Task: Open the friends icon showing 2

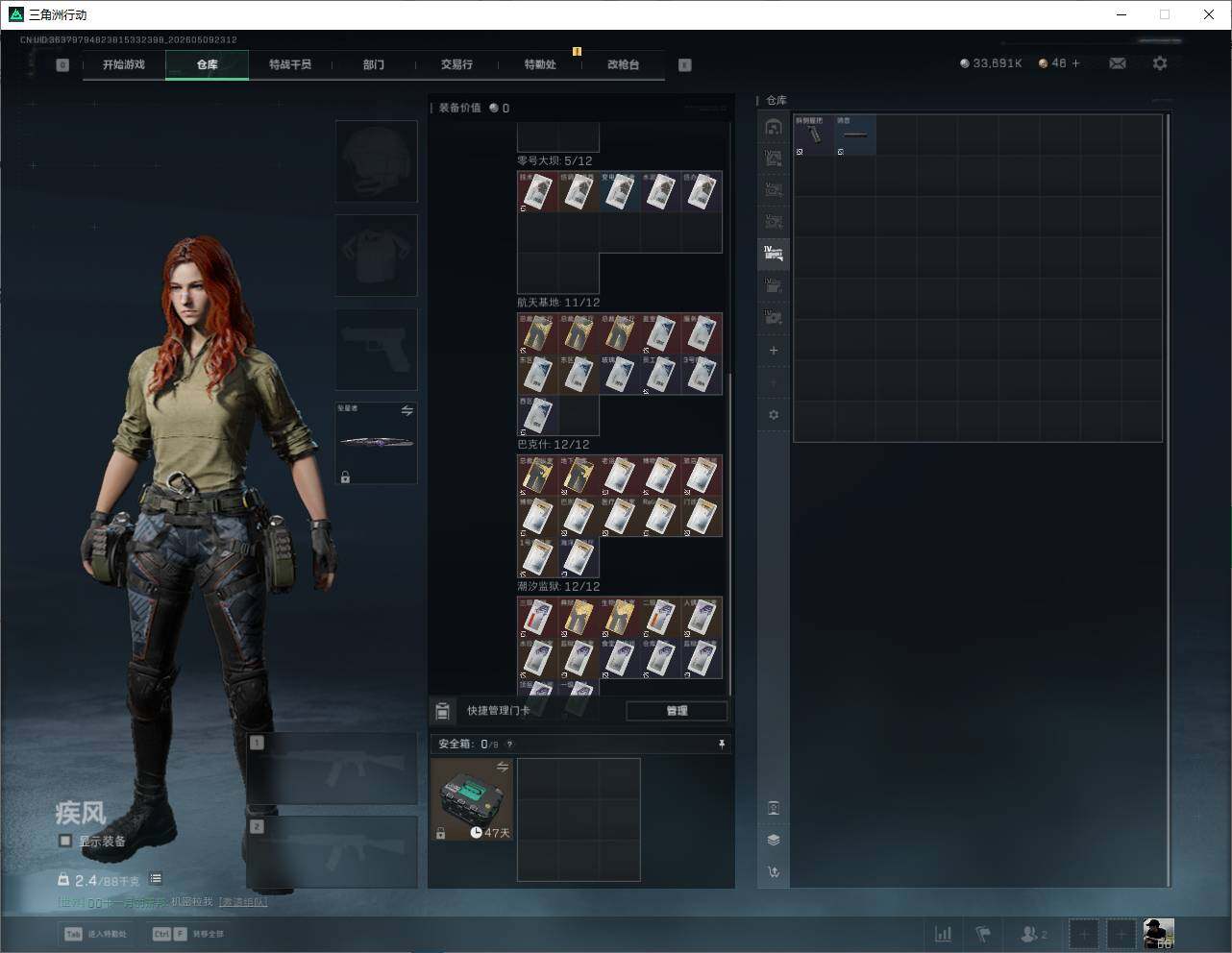Action: tap(1033, 934)
